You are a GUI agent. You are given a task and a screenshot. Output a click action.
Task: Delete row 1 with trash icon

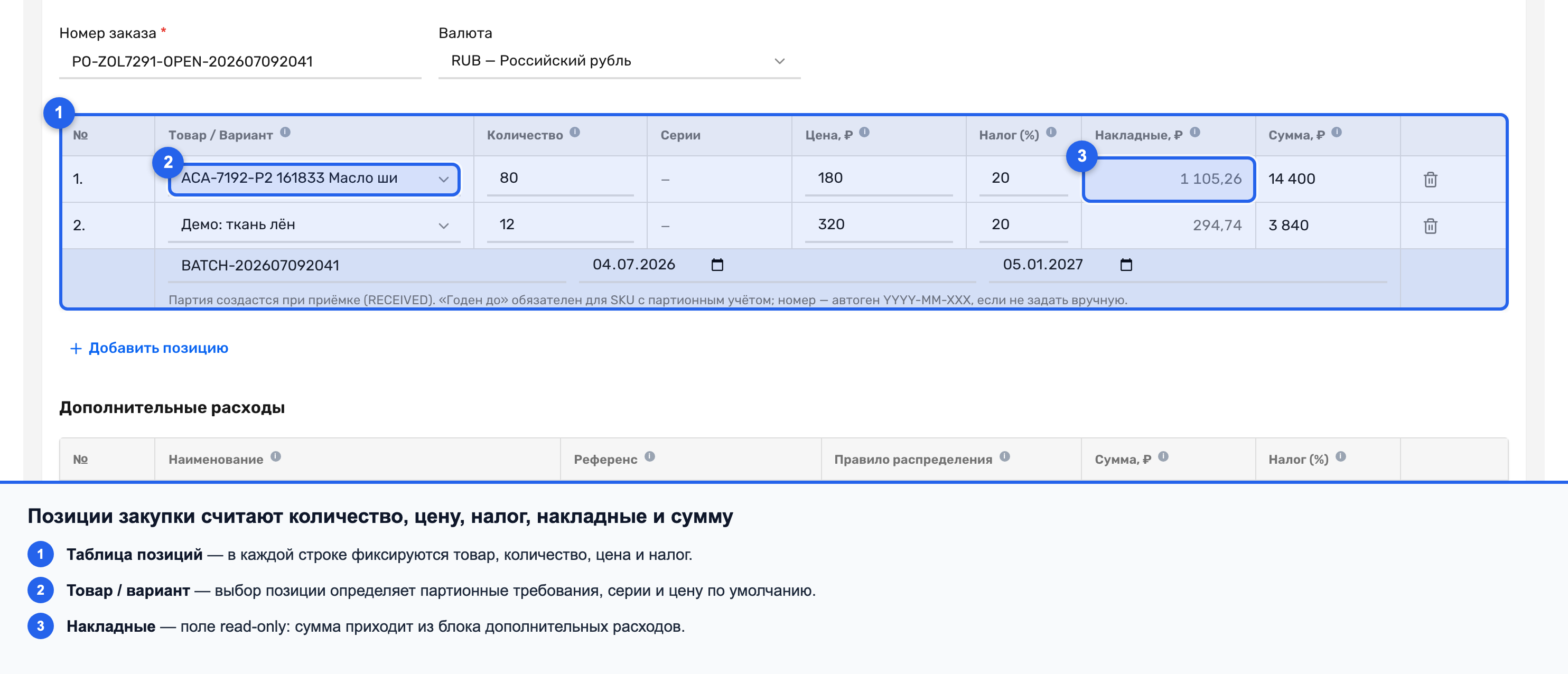point(1431,180)
